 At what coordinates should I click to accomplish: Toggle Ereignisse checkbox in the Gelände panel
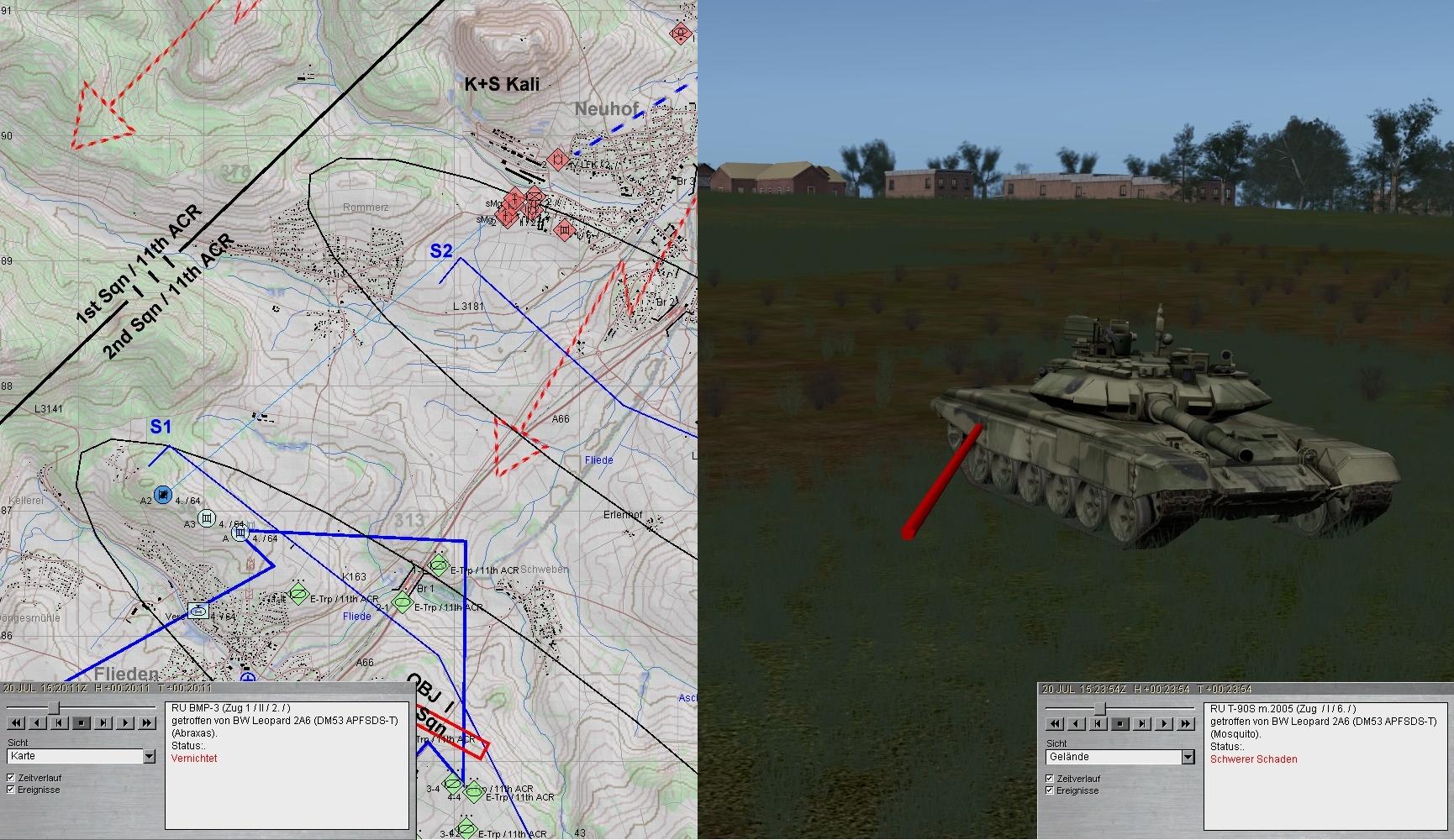click(1049, 790)
